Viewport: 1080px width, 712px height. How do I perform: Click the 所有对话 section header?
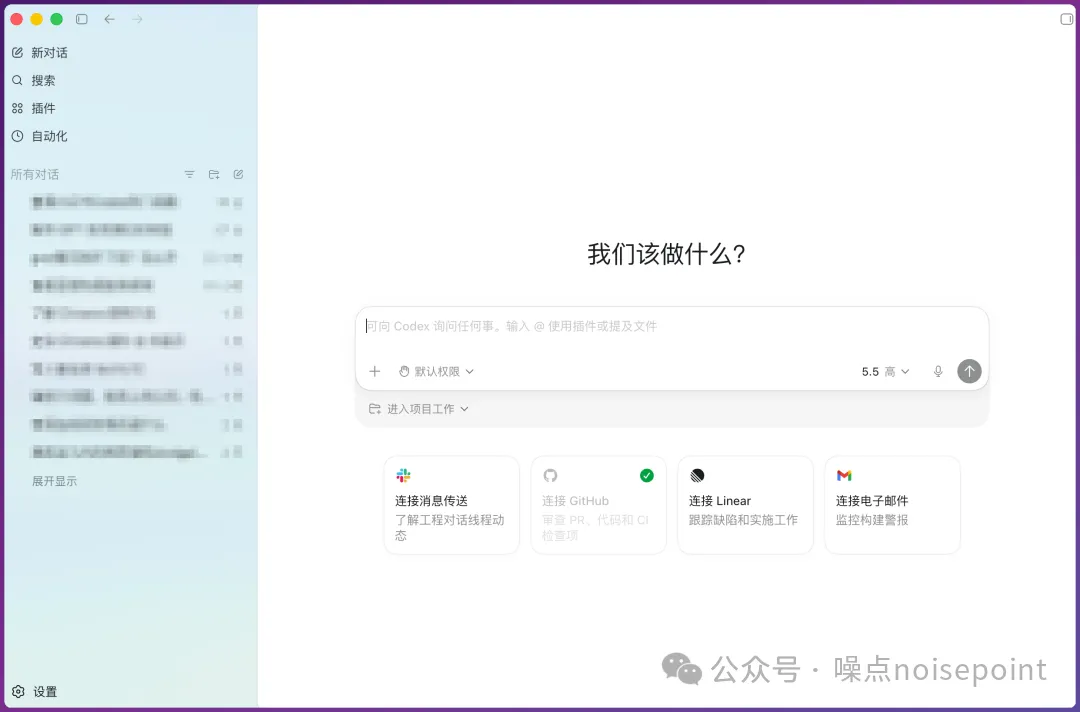35,175
